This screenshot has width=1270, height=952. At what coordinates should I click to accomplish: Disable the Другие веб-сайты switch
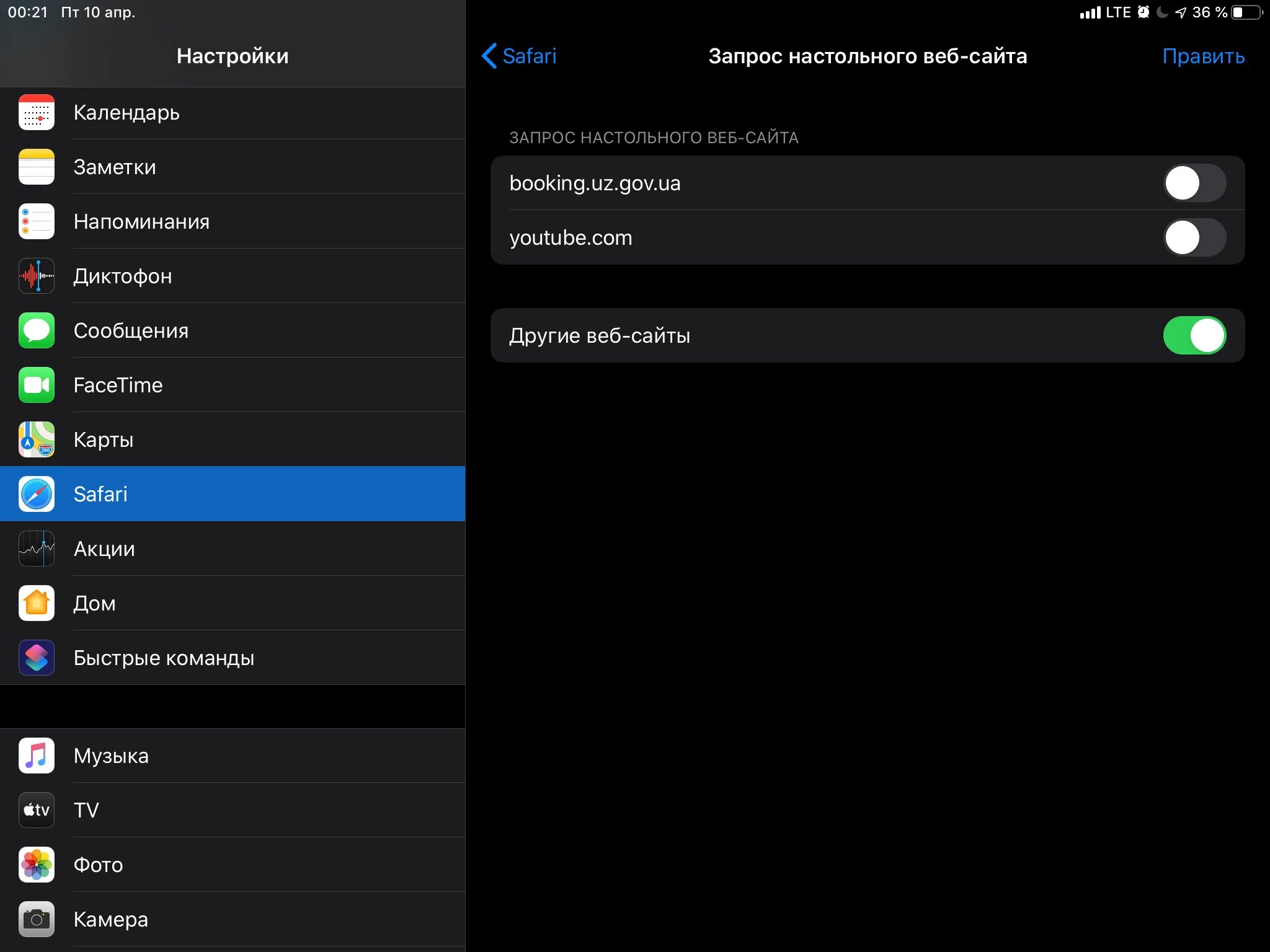tap(1194, 336)
